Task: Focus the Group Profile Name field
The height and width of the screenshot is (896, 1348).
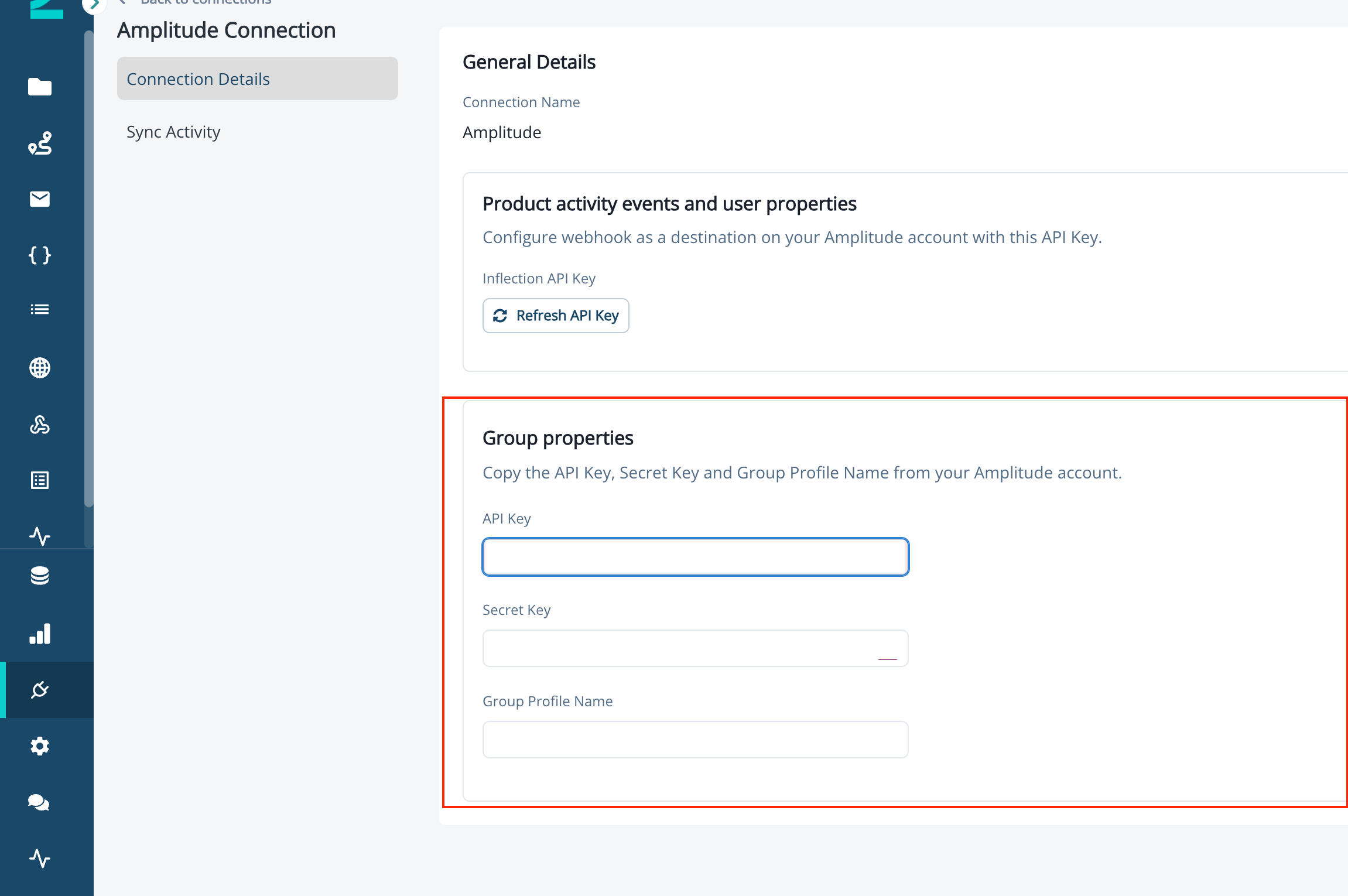Action: coord(696,740)
